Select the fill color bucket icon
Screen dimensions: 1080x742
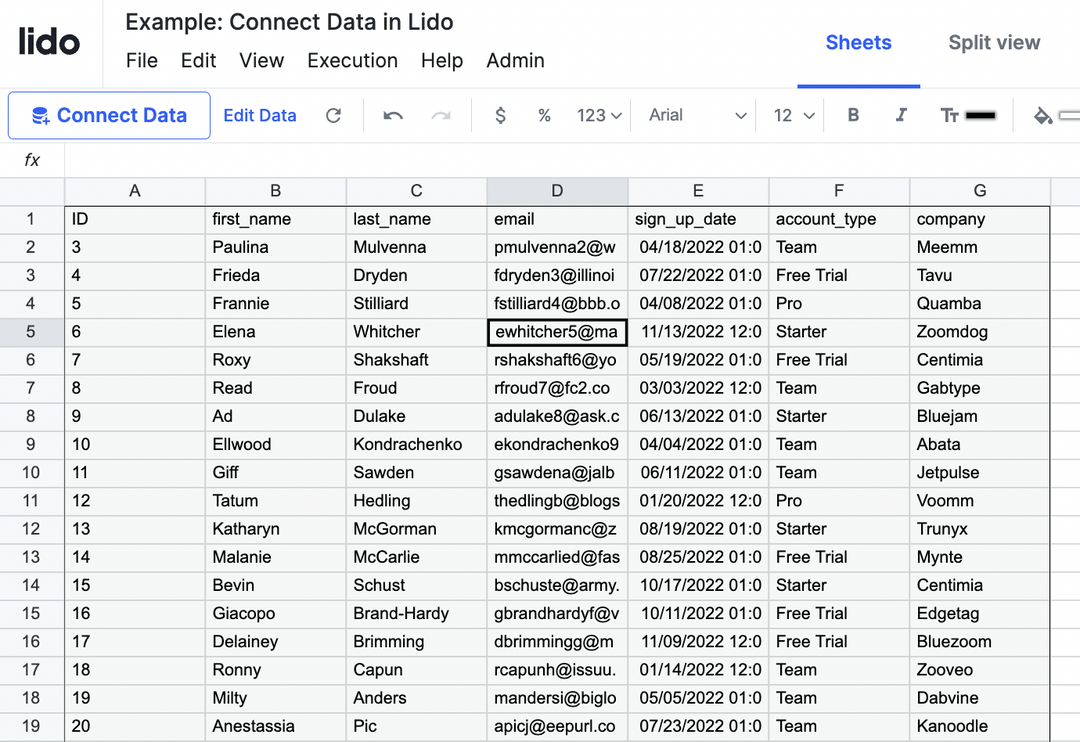1043,115
